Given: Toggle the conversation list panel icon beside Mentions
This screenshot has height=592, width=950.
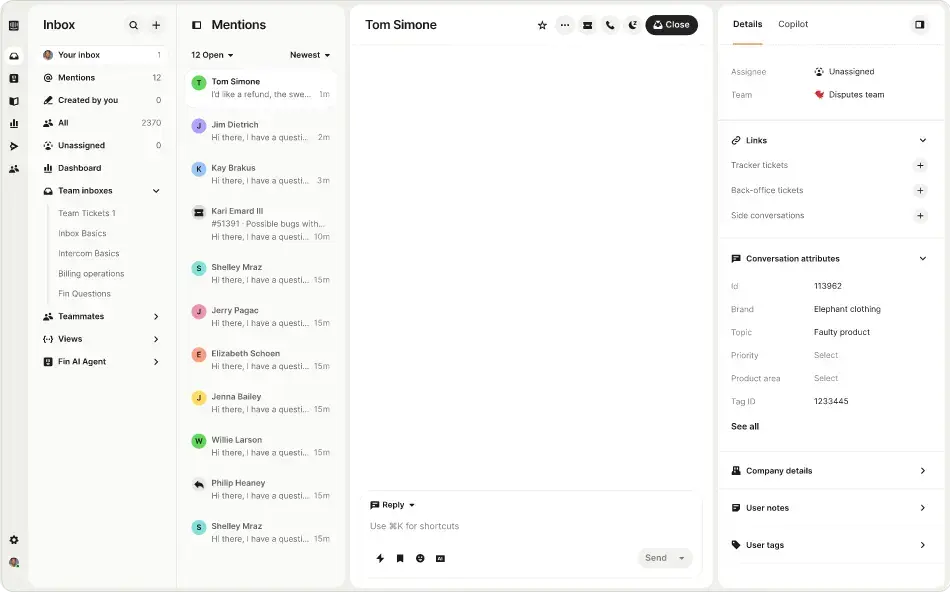Looking at the screenshot, I should pos(196,25).
